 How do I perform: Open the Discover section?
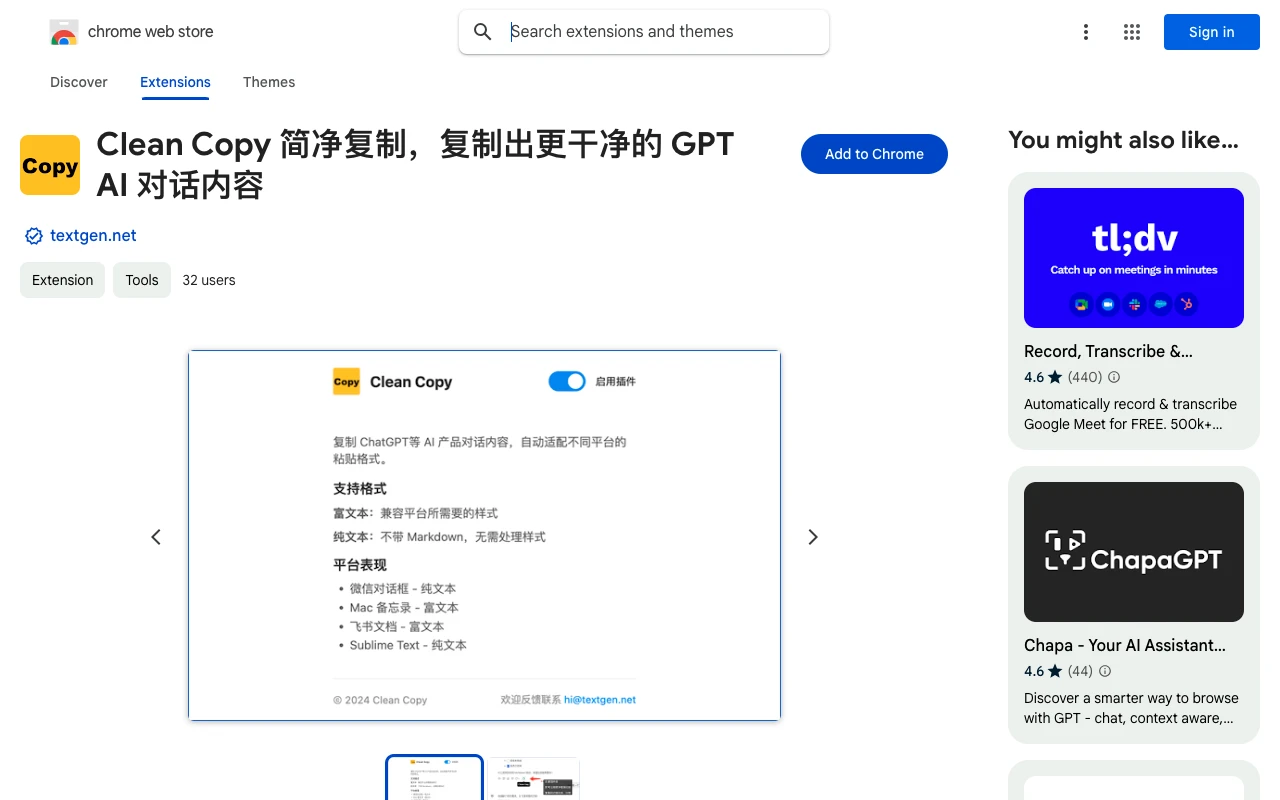[78, 82]
